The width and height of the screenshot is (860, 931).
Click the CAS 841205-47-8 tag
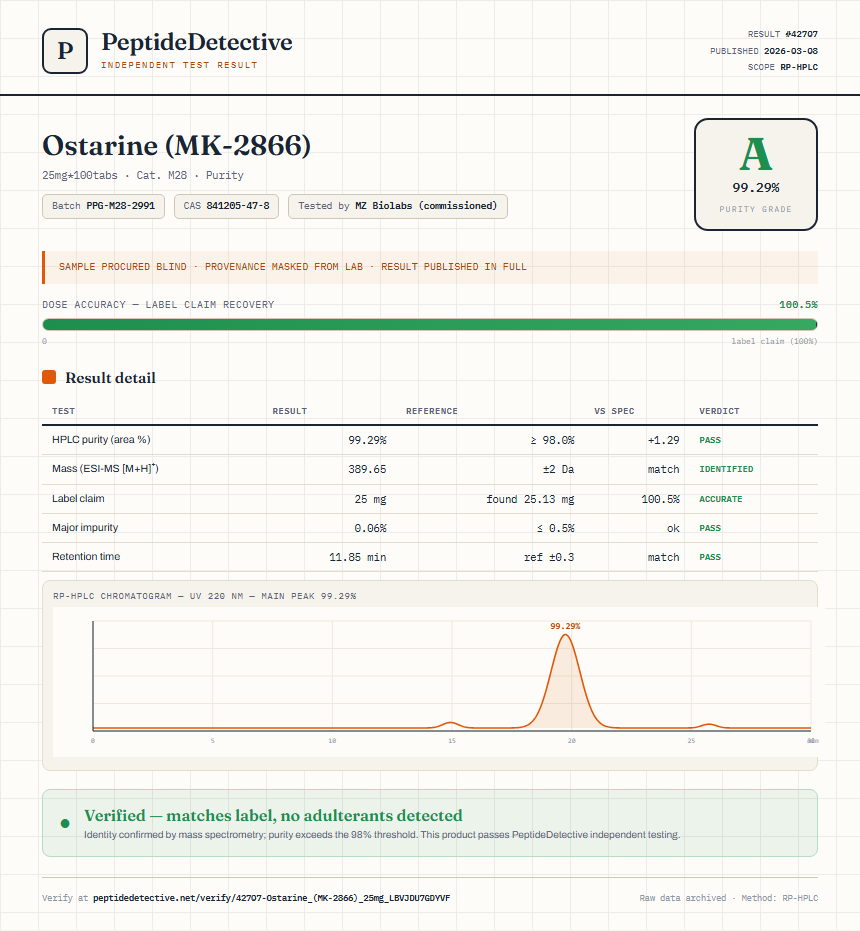tap(226, 206)
